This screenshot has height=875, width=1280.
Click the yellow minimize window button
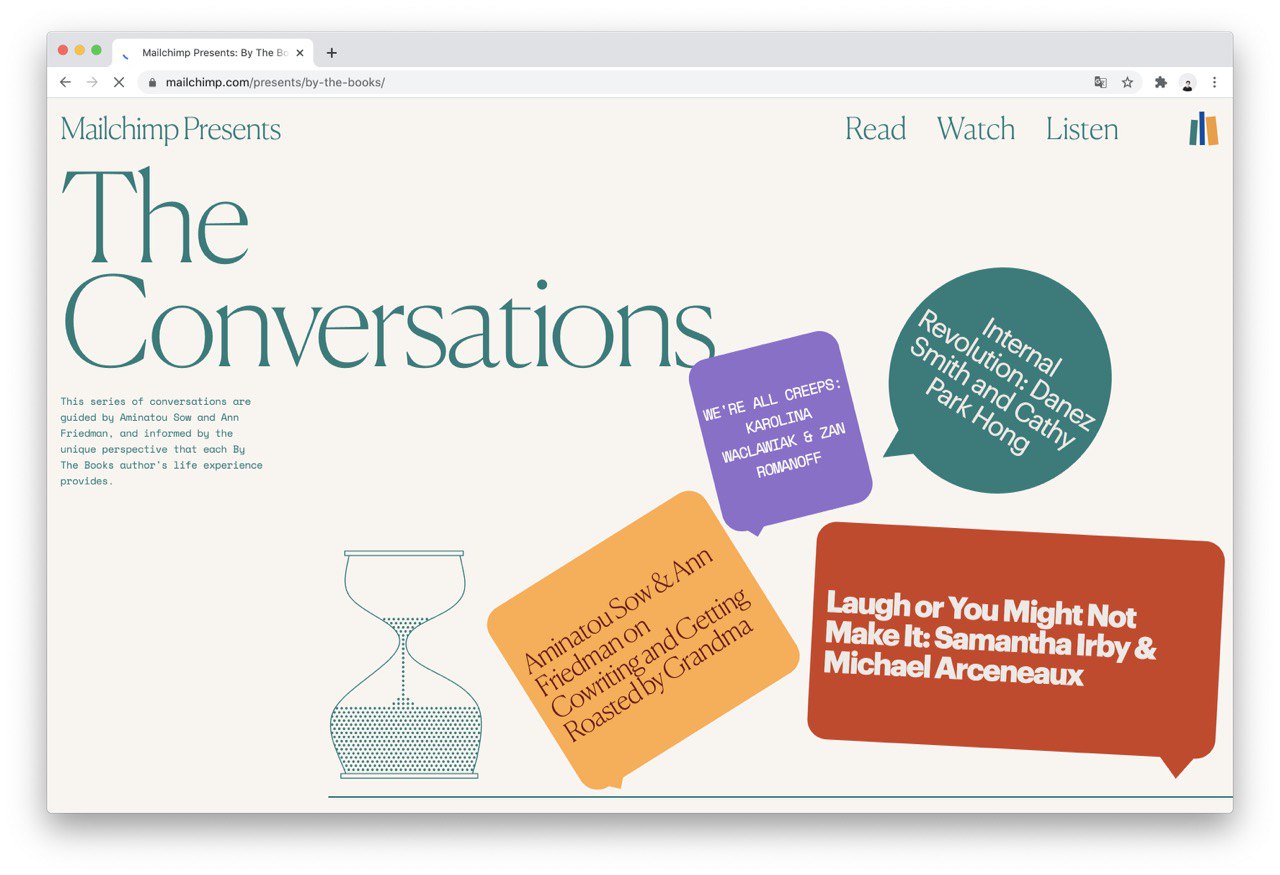80,50
